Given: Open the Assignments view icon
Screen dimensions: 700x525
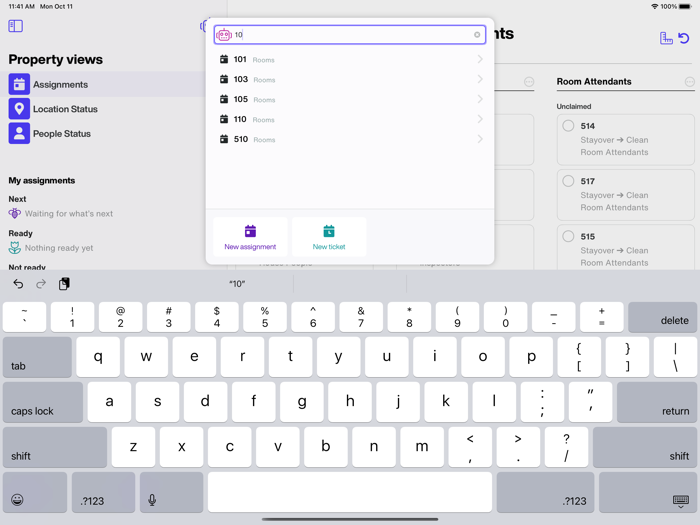Looking at the screenshot, I should pos(19,84).
